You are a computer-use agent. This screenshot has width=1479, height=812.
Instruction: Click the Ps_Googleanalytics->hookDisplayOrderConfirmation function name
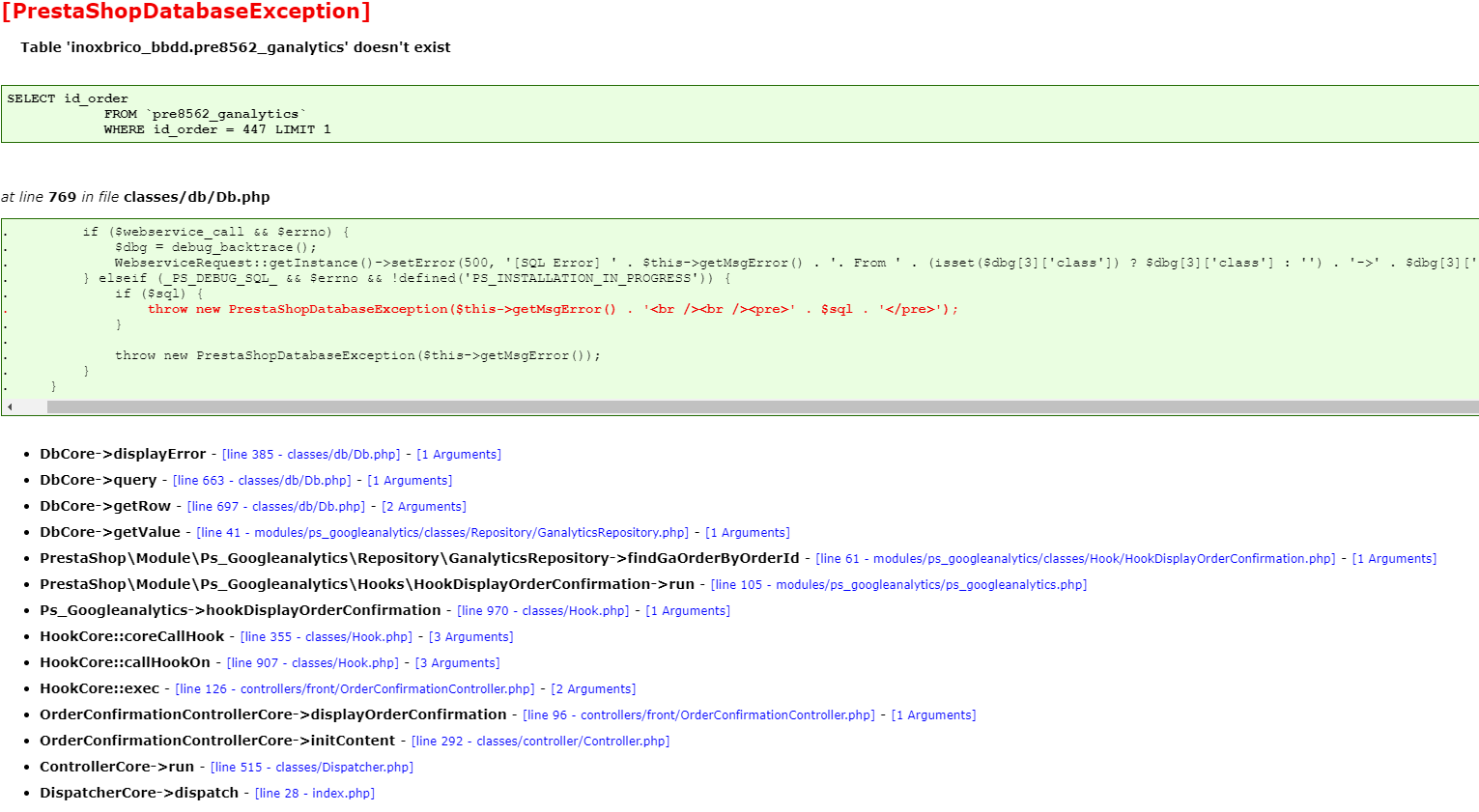point(241,610)
